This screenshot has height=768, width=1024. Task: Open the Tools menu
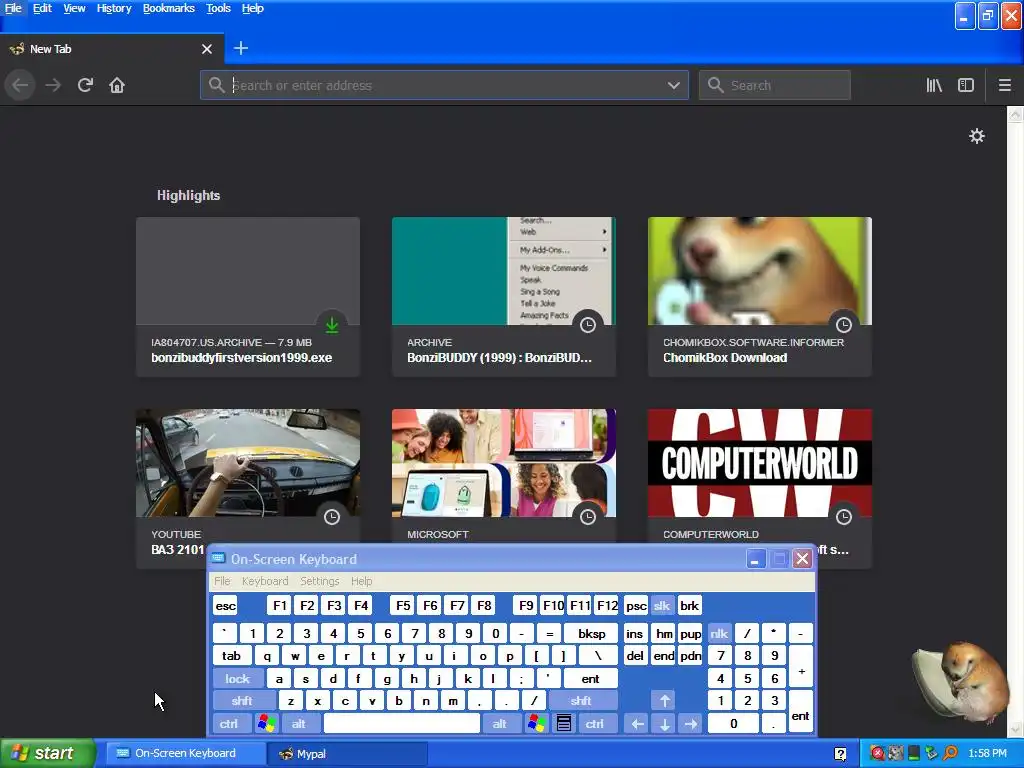pos(218,8)
